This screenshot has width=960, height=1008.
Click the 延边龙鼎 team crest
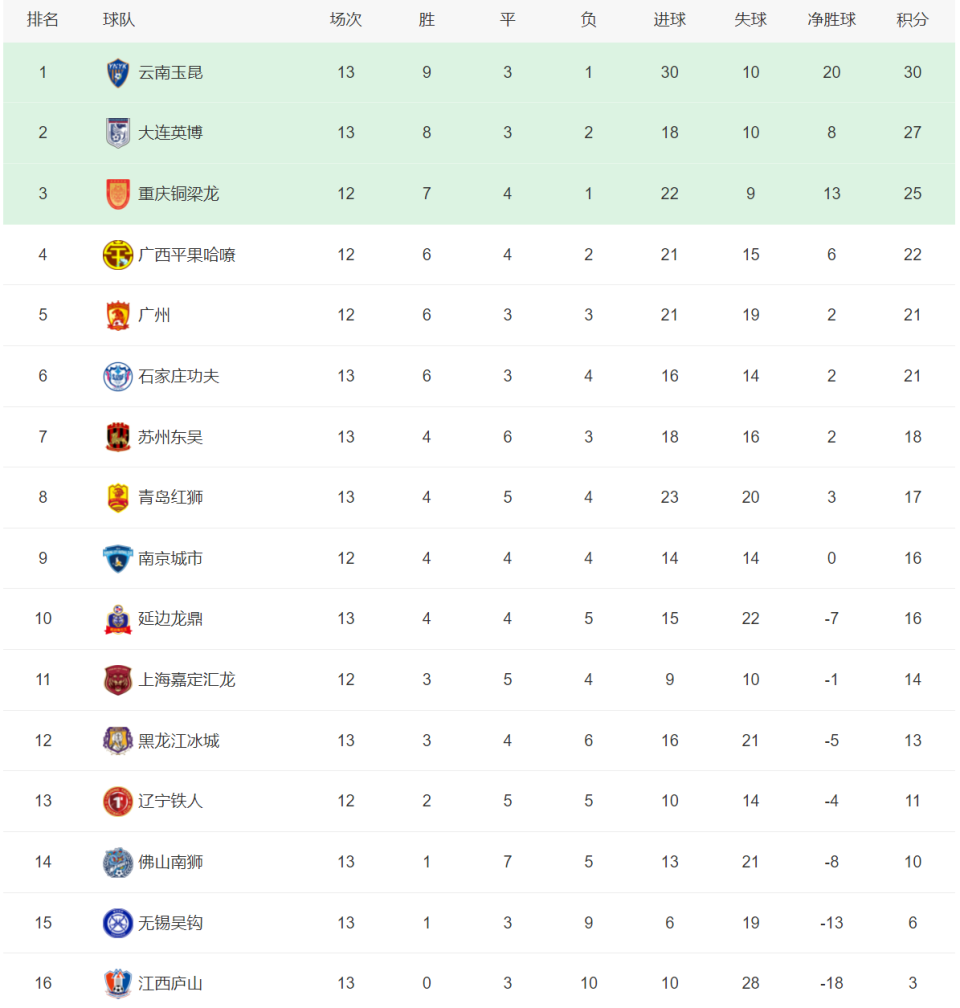coord(118,619)
